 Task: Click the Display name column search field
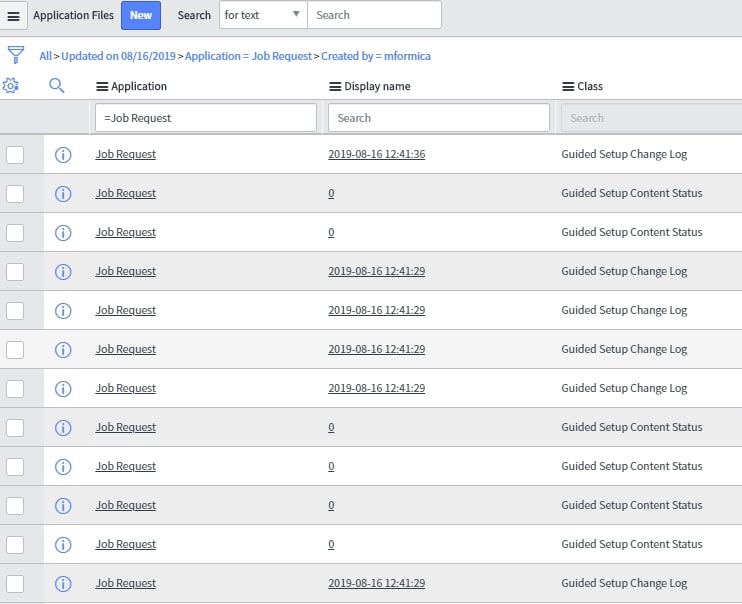click(439, 118)
